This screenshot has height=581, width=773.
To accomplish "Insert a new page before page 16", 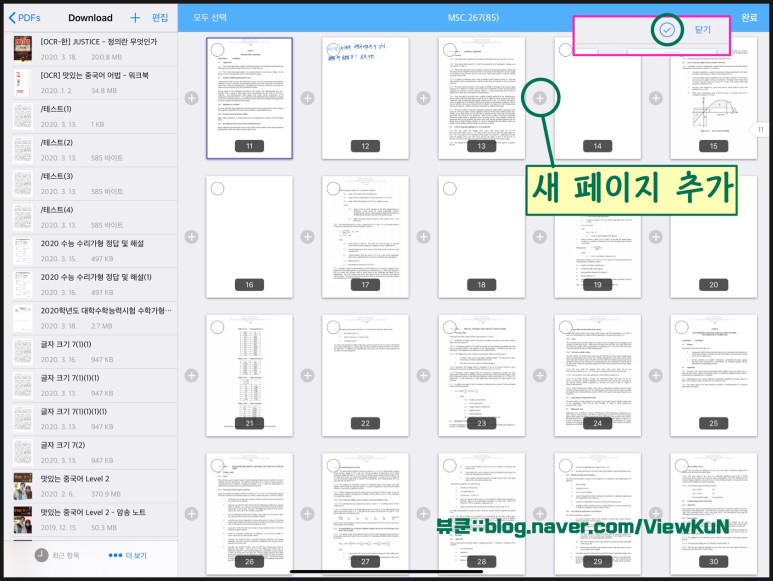I will (x=191, y=237).
